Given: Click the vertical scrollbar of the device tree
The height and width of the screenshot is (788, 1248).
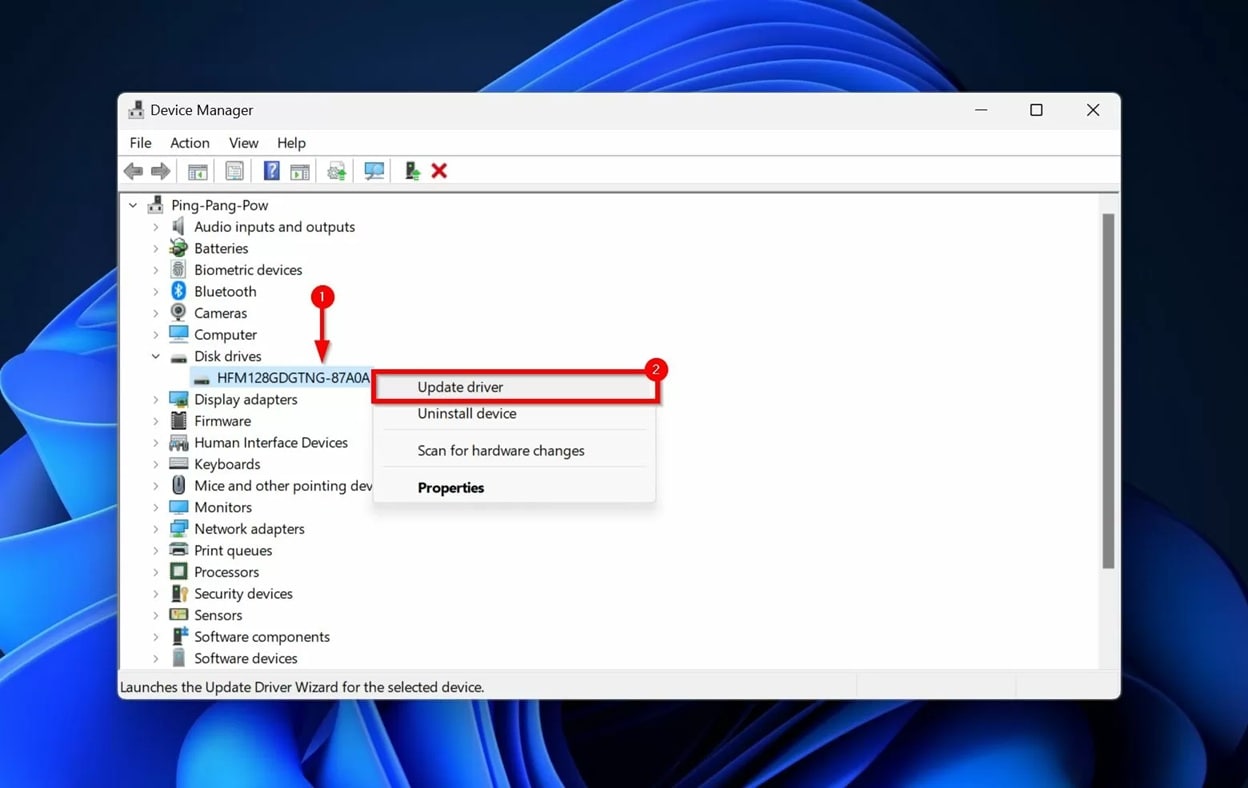Looking at the screenshot, I should pos(1107,391).
